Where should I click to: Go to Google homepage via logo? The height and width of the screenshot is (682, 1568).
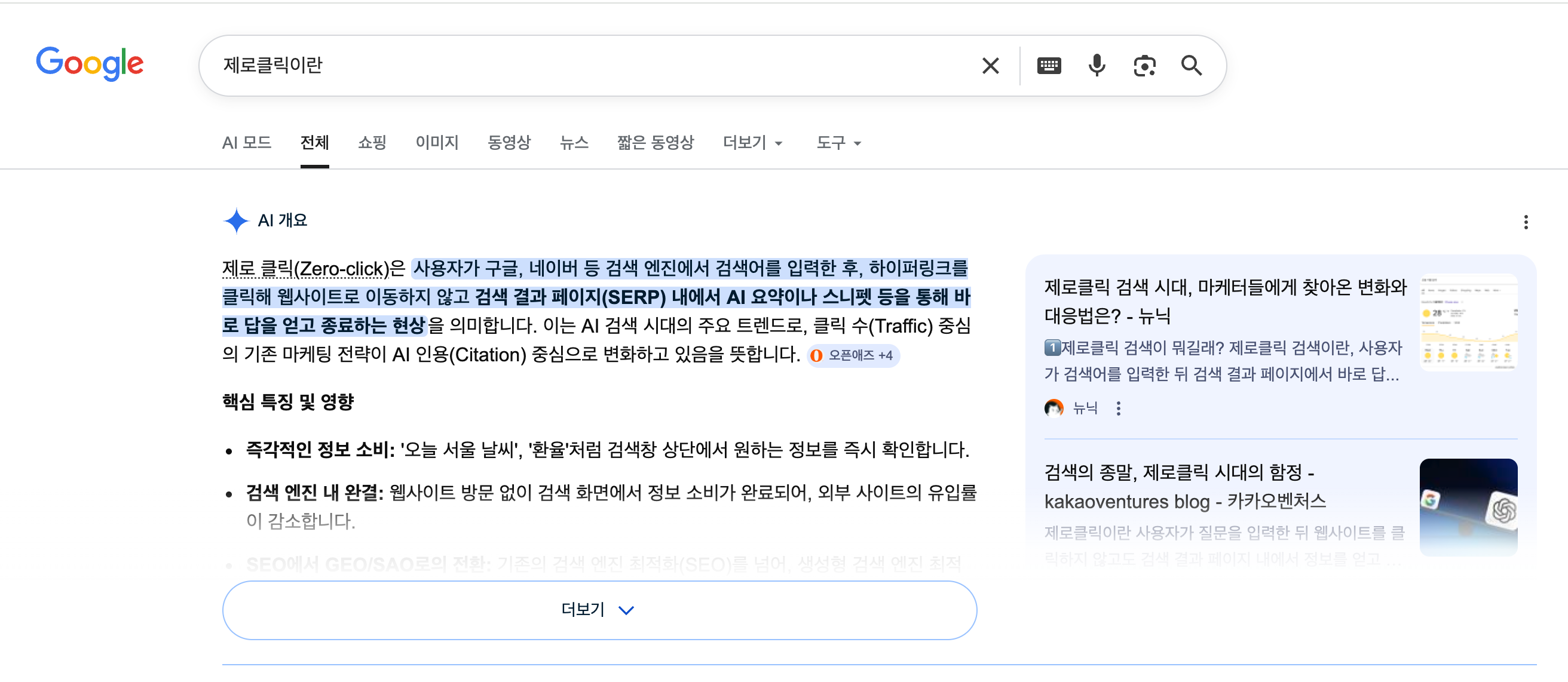pyautogui.click(x=90, y=63)
